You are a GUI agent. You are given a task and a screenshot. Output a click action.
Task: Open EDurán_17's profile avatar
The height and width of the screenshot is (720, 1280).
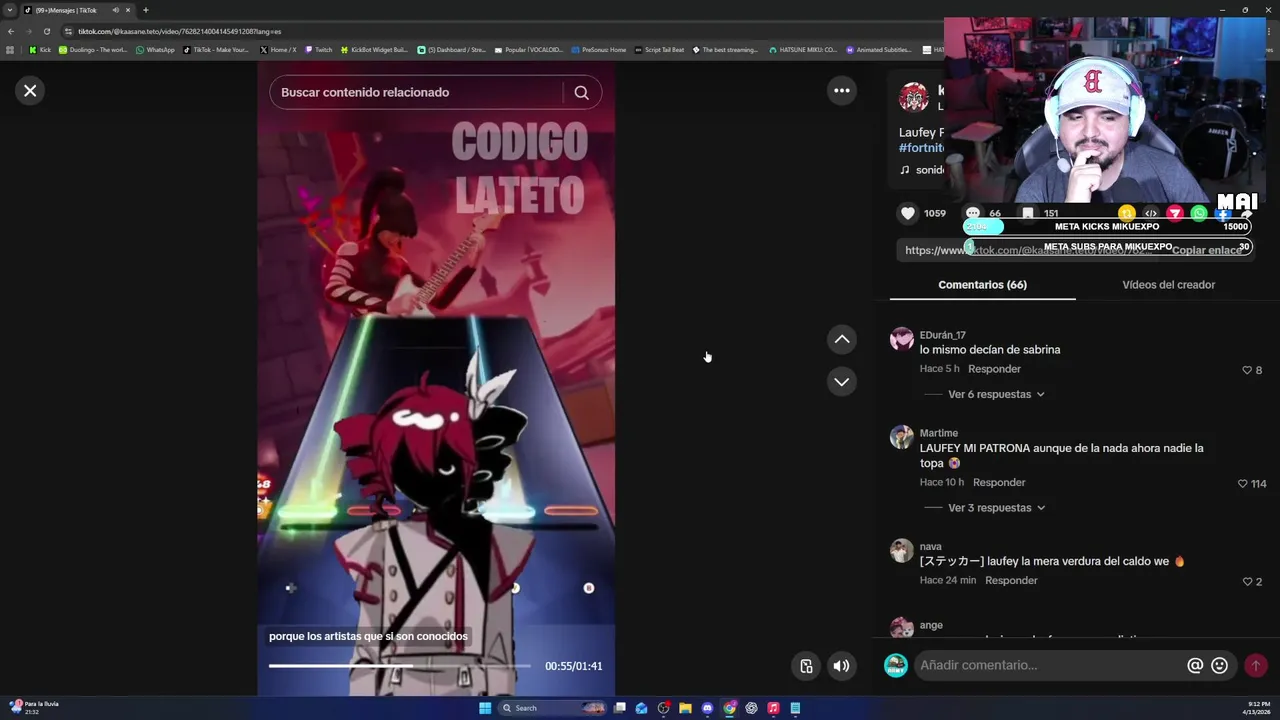coord(902,339)
